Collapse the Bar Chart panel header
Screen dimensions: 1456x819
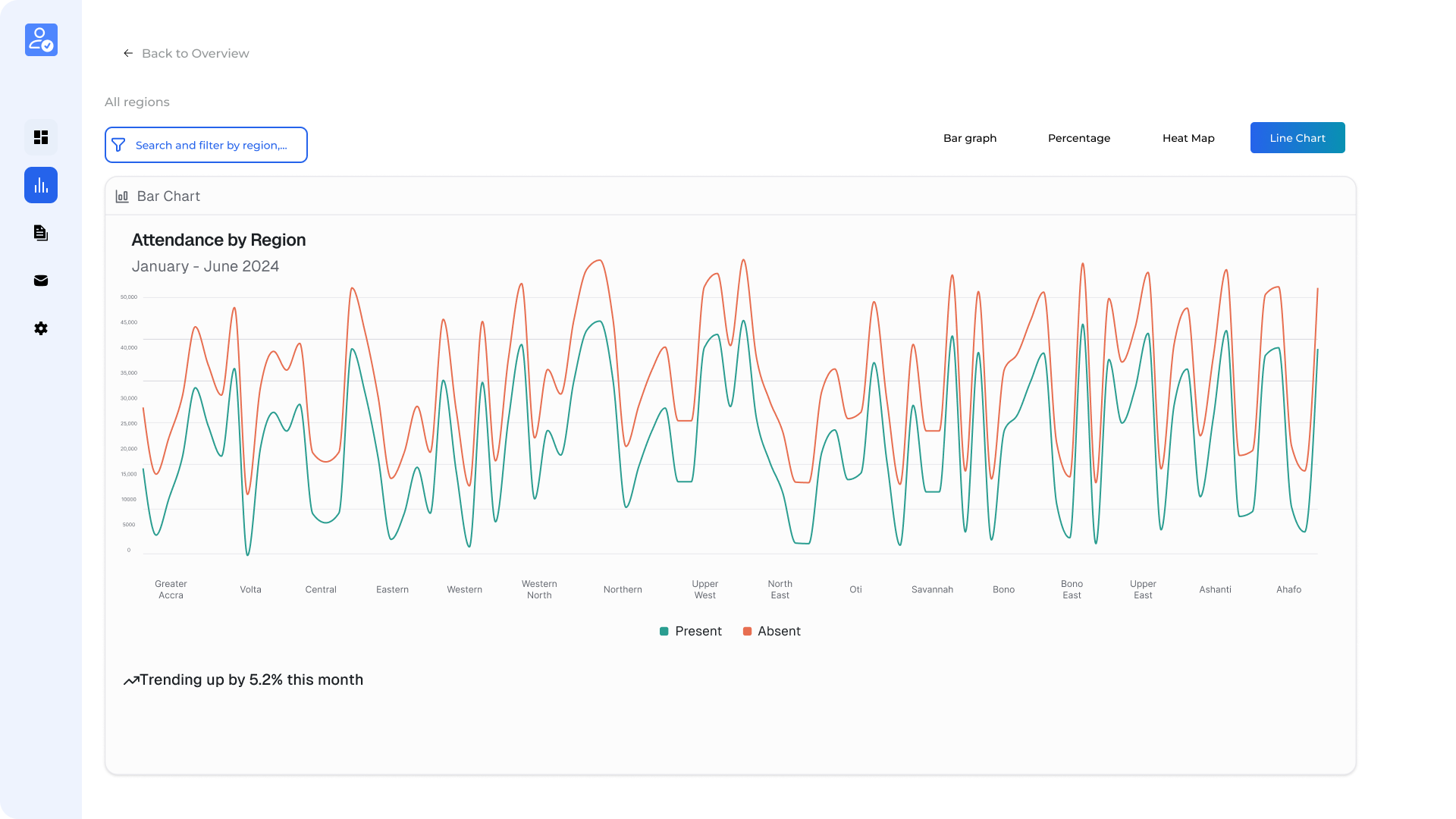click(x=168, y=196)
